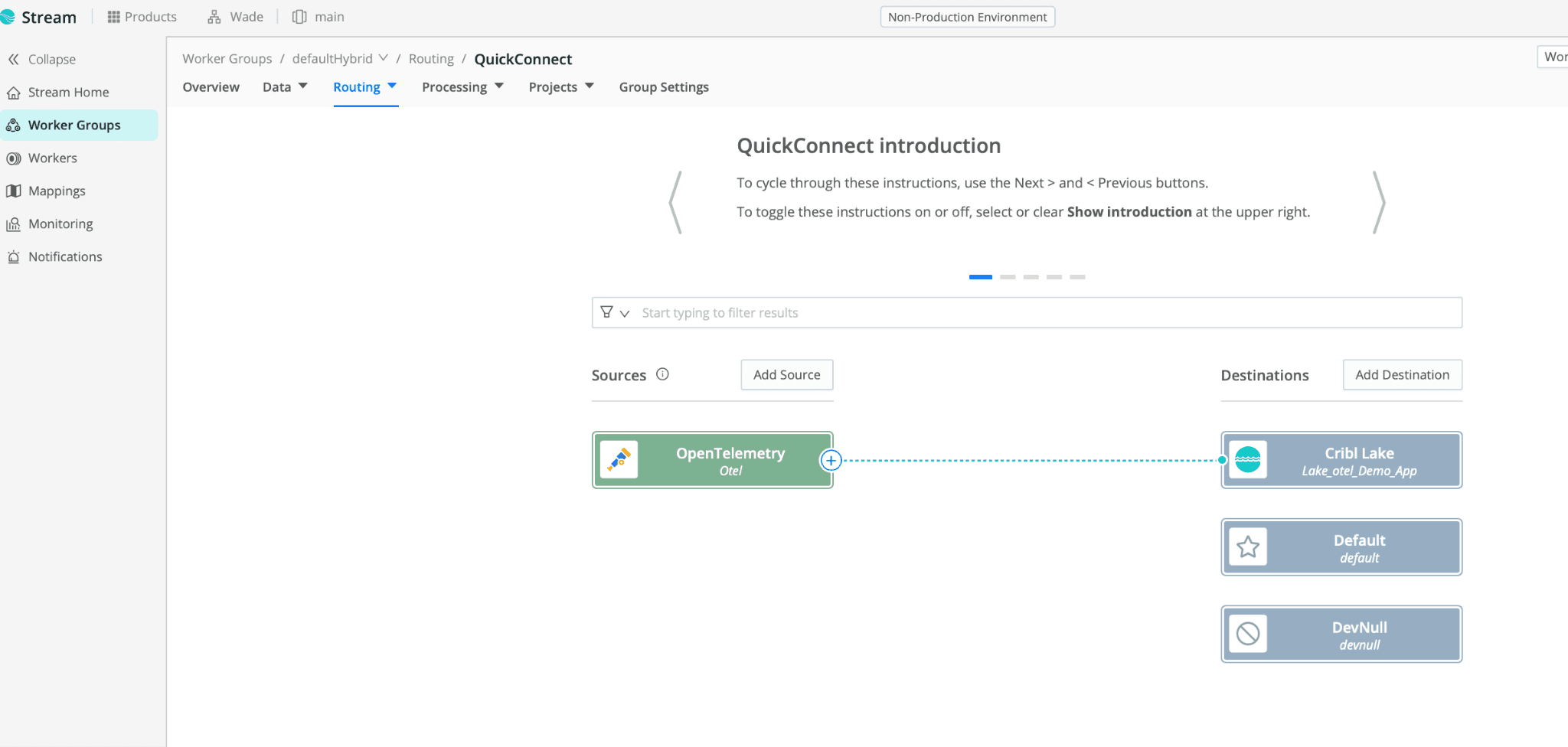
Task: Expand the Processing menu
Action: point(462,87)
